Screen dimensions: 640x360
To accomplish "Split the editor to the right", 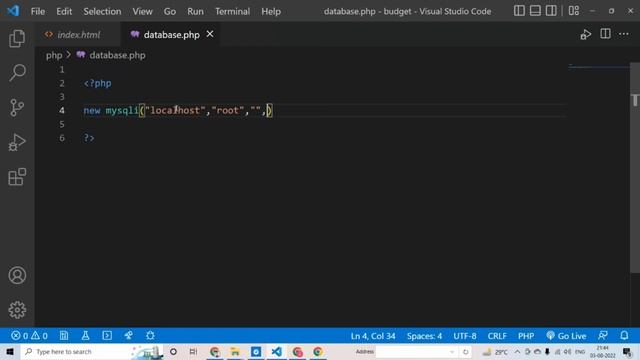I will (x=605, y=34).
